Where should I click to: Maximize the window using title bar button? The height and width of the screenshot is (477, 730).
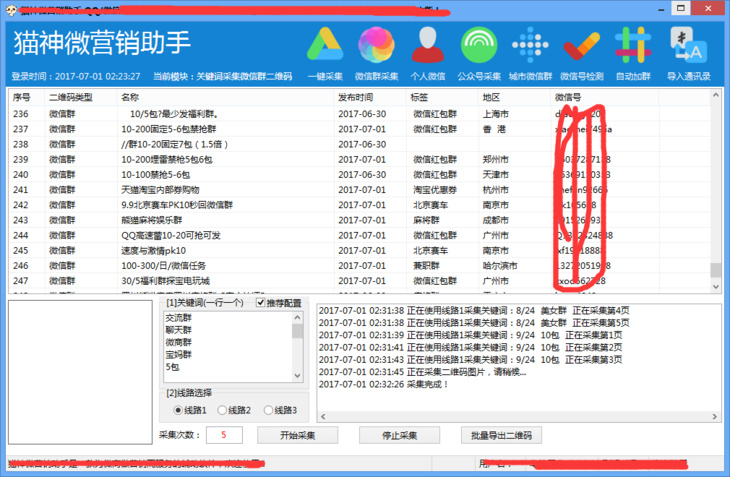coord(681,8)
